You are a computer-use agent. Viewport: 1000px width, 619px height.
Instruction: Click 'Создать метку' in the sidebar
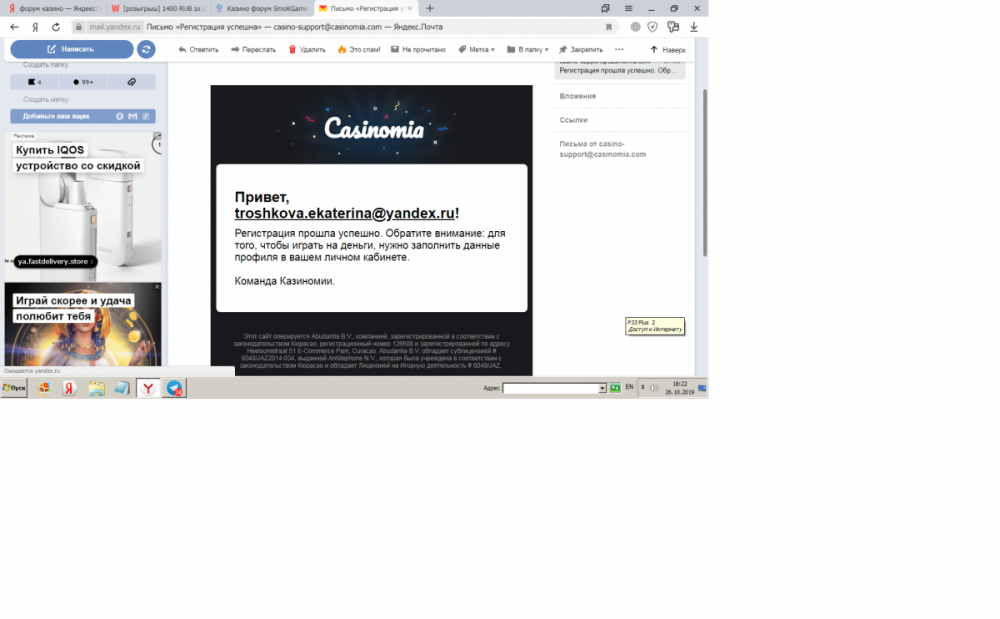[45, 99]
